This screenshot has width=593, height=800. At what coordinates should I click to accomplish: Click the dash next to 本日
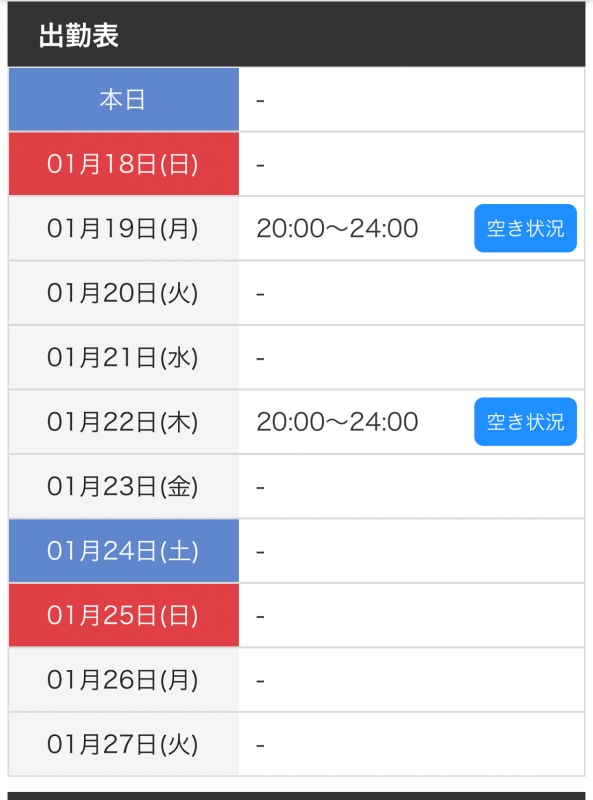click(x=260, y=99)
